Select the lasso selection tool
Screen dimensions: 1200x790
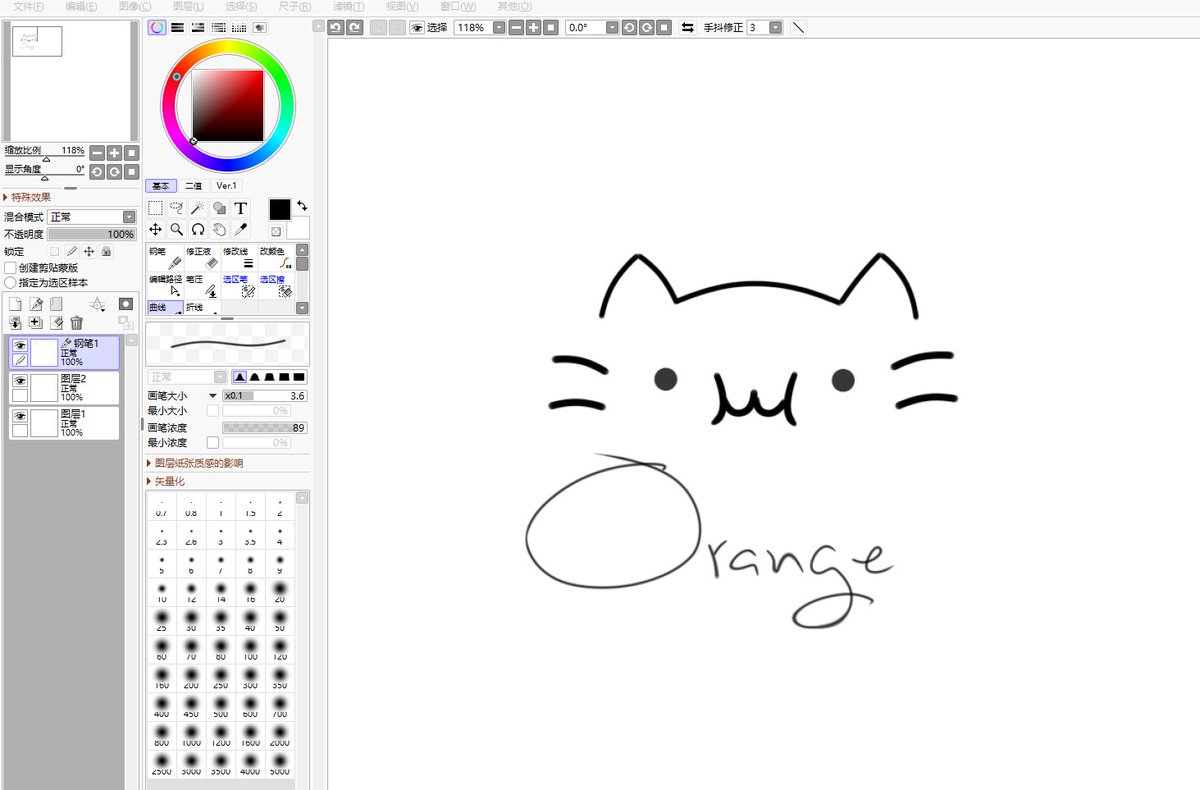(176, 208)
